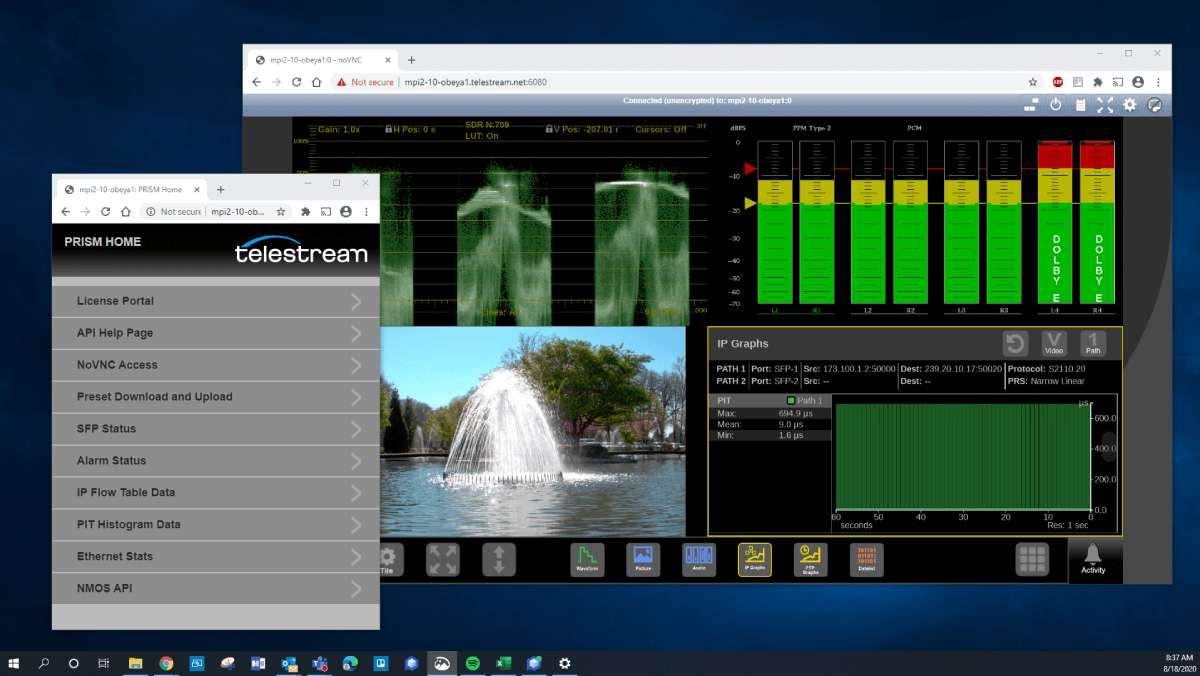Click the Cursors: Off readout
This screenshot has height=676, width=1200.
(x=661, y=129)
